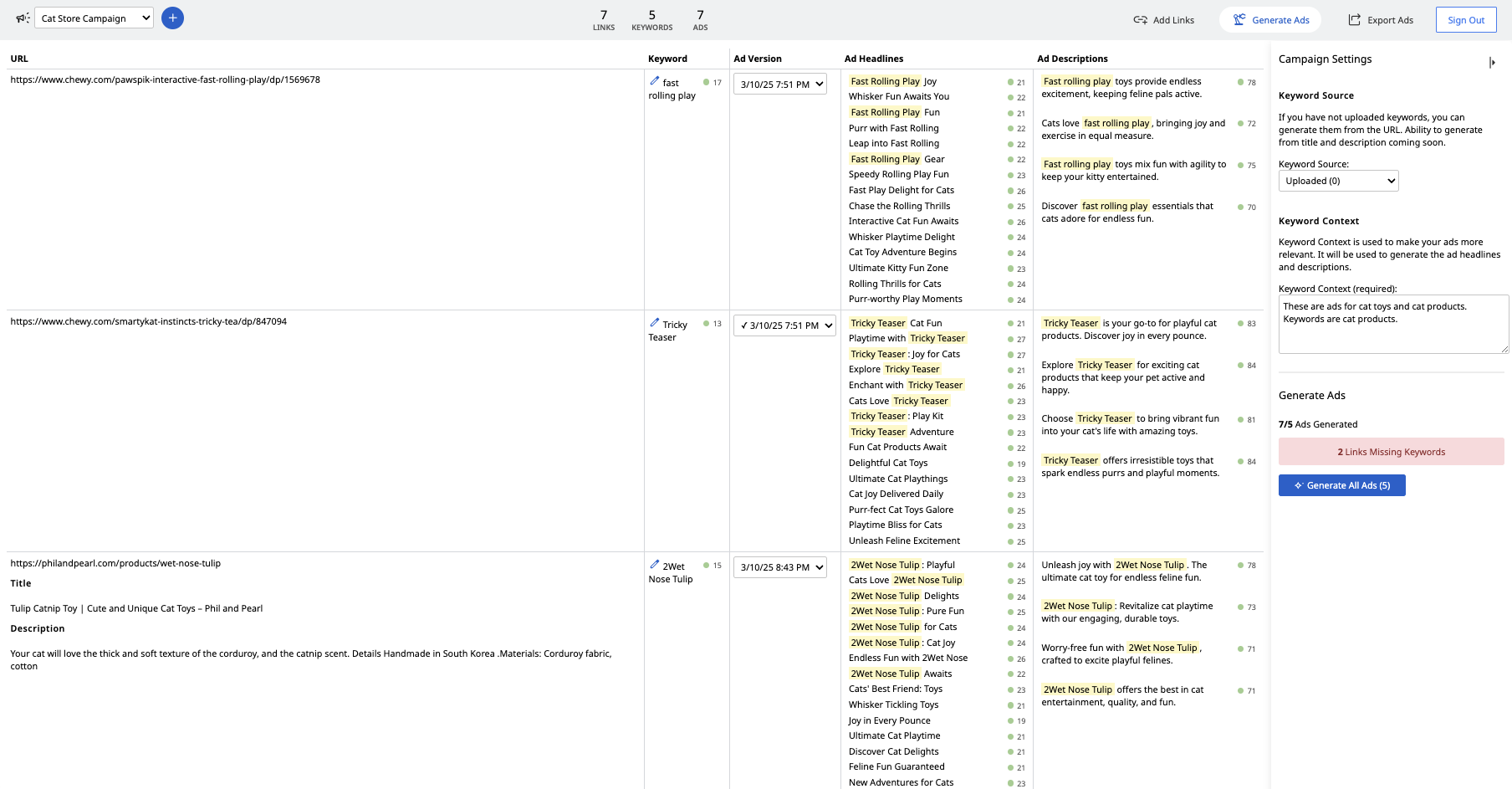Click the megaphone campaign icon
The image size is (1512, 789).
tap(23, 18)
